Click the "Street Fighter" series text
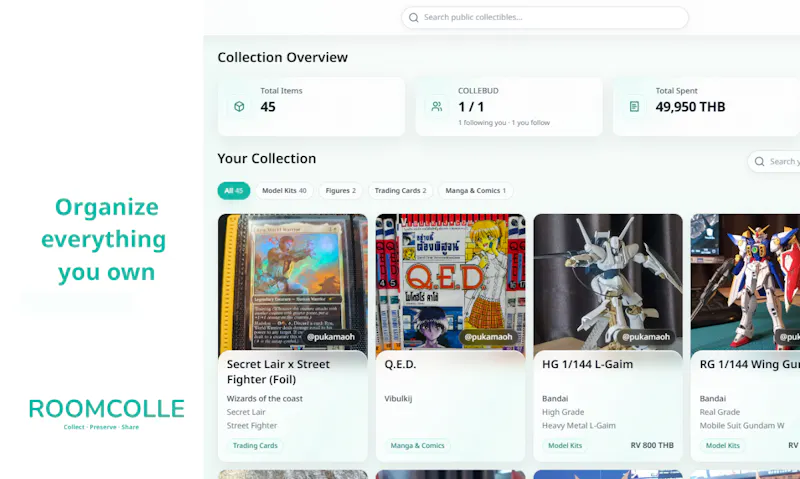 pyautogui.click(x=252, y=425)
